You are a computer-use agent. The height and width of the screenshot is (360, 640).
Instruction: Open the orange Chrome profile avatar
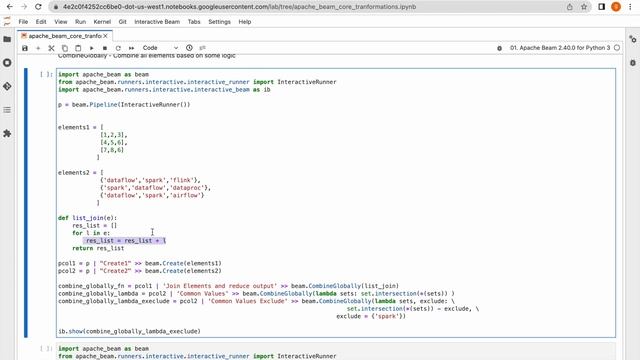coord(616,7)
